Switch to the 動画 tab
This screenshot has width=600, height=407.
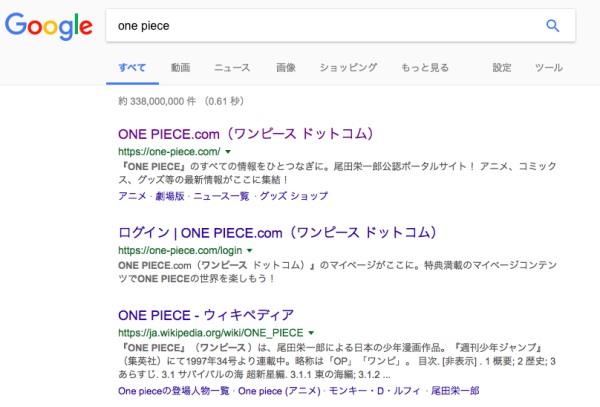pos(180,68)
